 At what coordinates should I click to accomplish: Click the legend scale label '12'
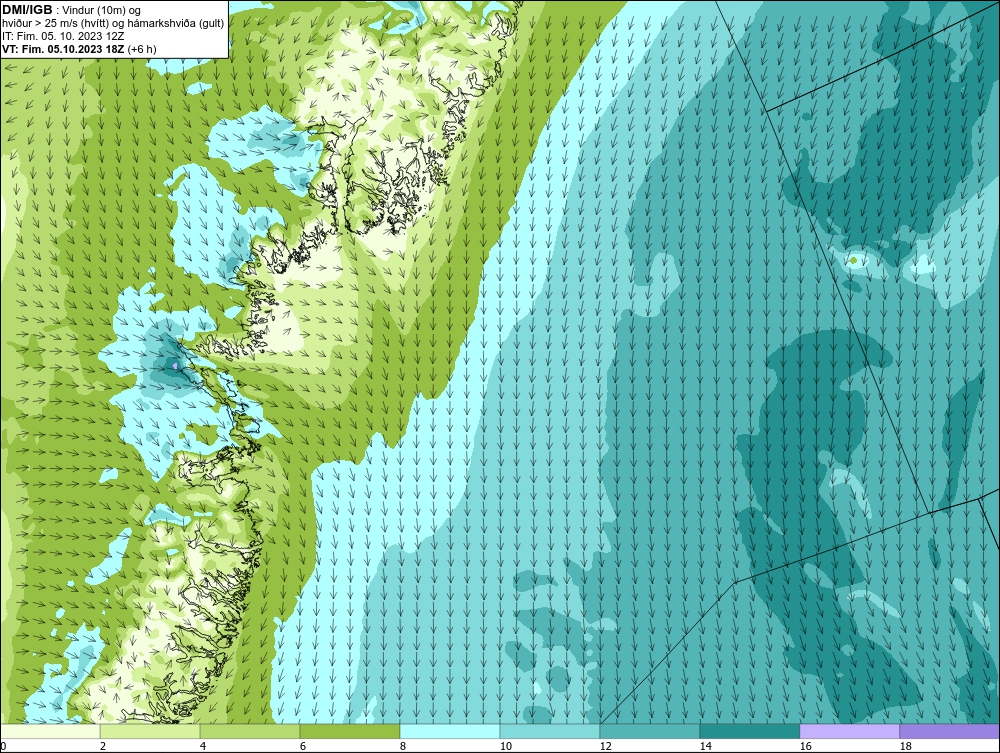(605, 746)
